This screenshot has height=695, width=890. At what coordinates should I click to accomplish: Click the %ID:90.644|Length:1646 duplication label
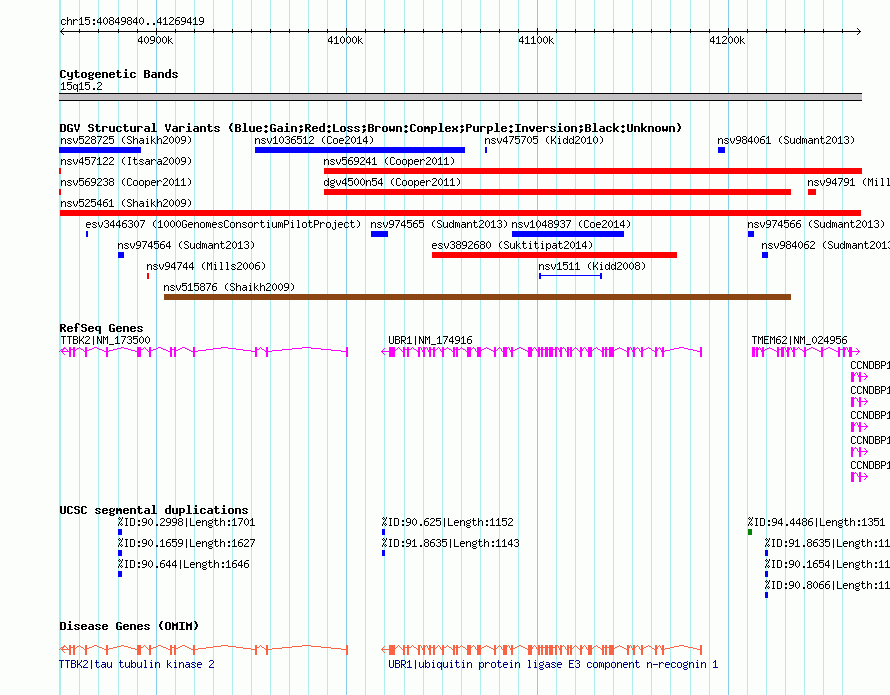click(183, 564)
